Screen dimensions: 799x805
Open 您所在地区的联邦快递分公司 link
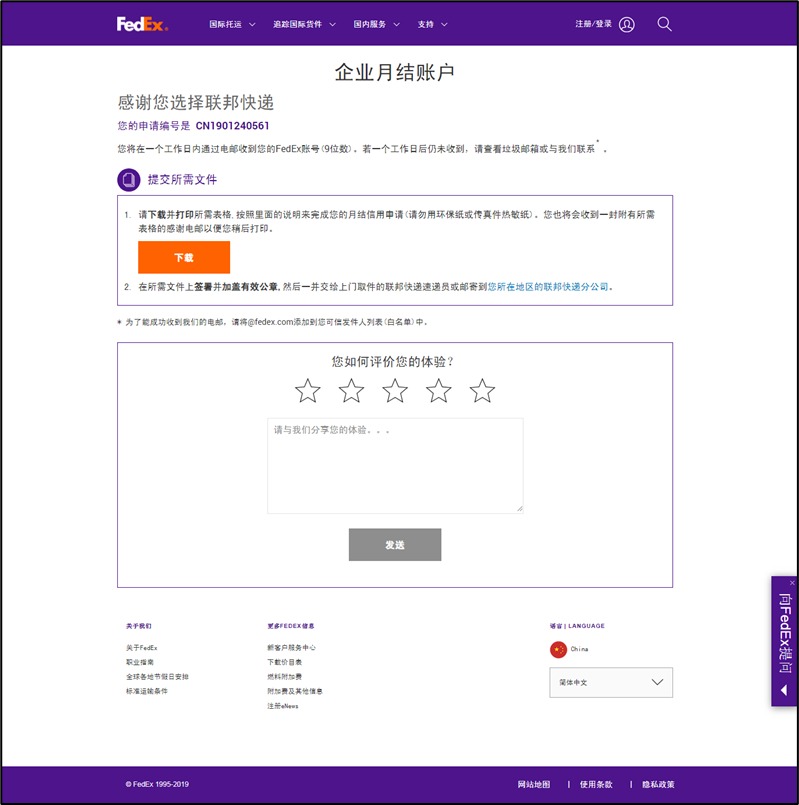tap(548, 286)
